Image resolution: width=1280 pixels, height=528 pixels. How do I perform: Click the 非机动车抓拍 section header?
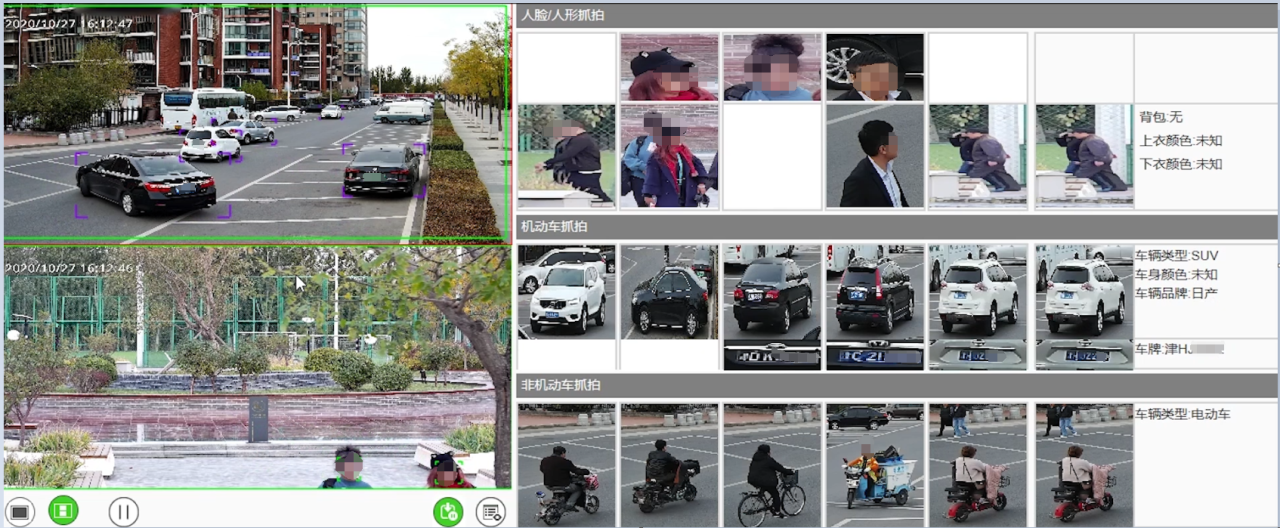[x=560, y=385]
